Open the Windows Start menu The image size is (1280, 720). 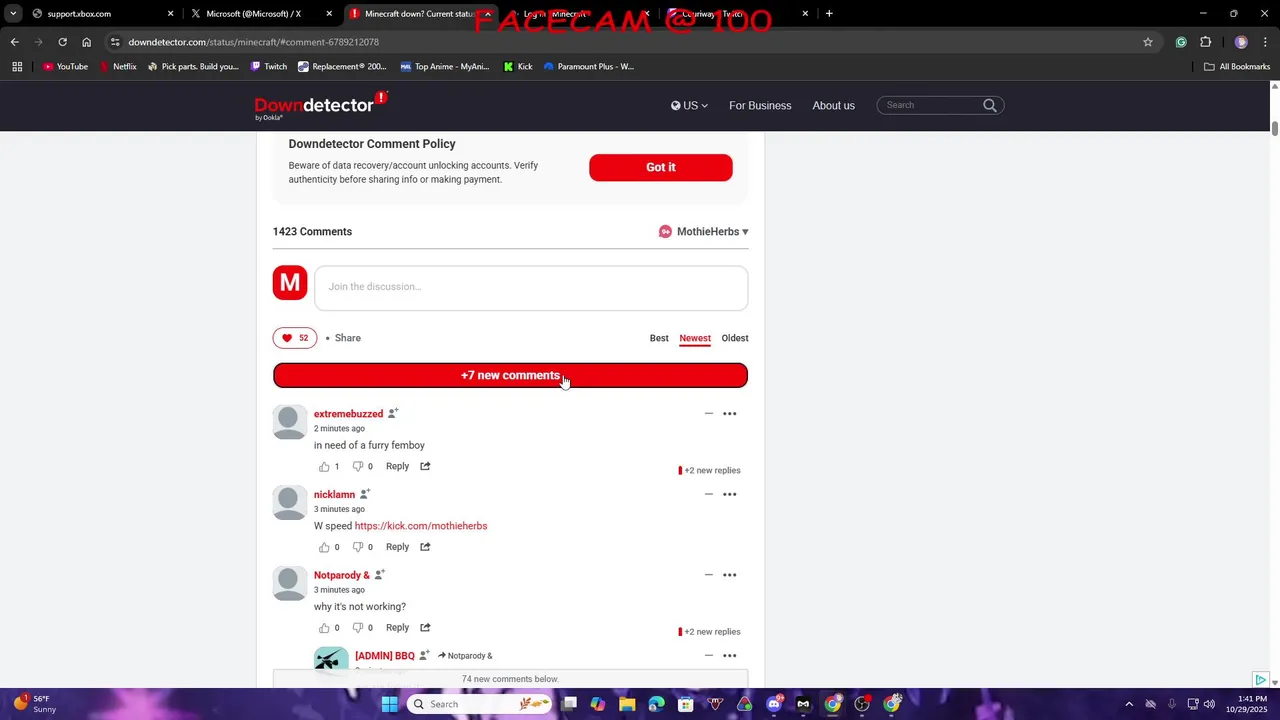(390, 704)
